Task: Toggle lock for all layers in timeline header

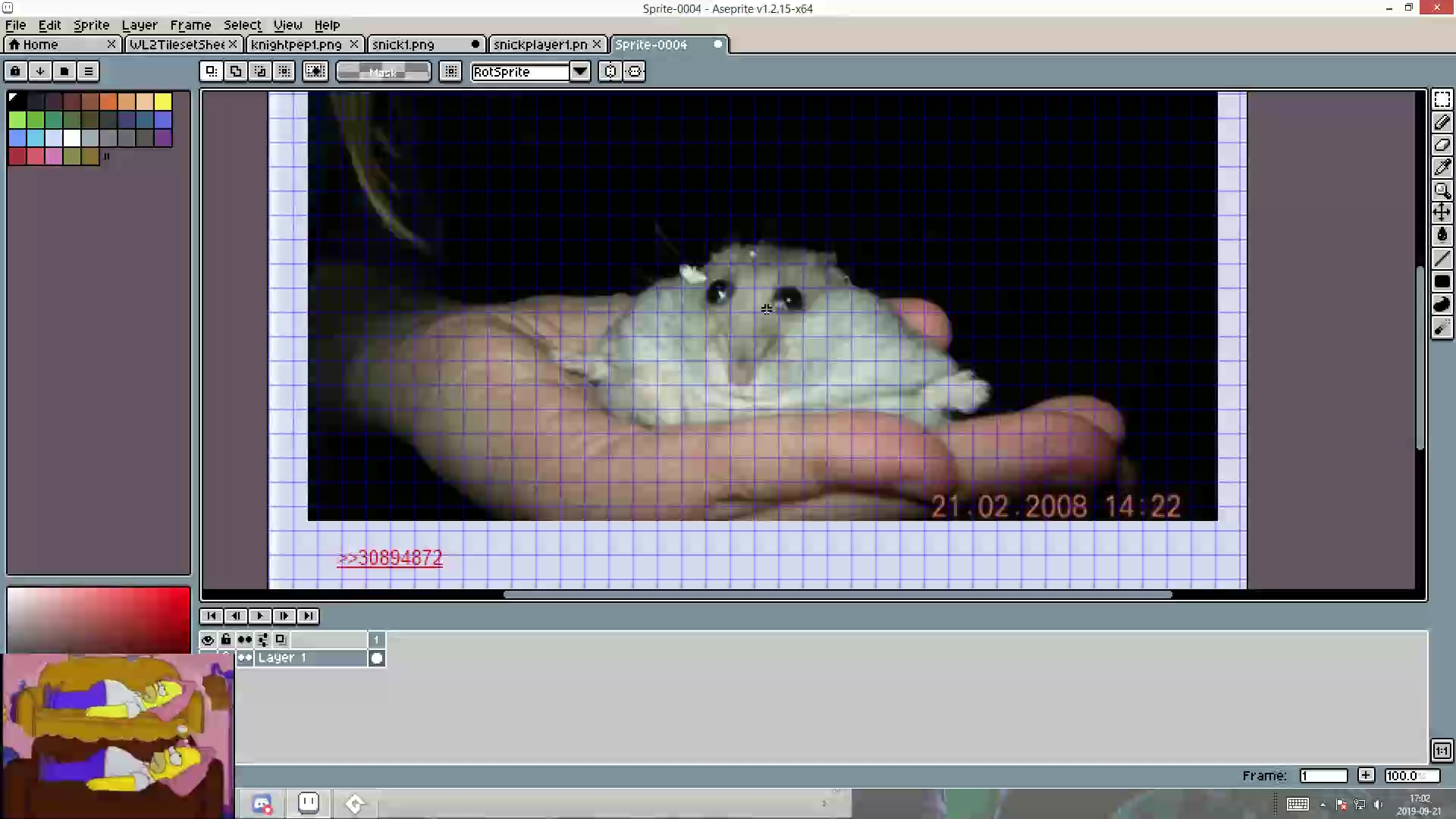Action: pos(226,640)
